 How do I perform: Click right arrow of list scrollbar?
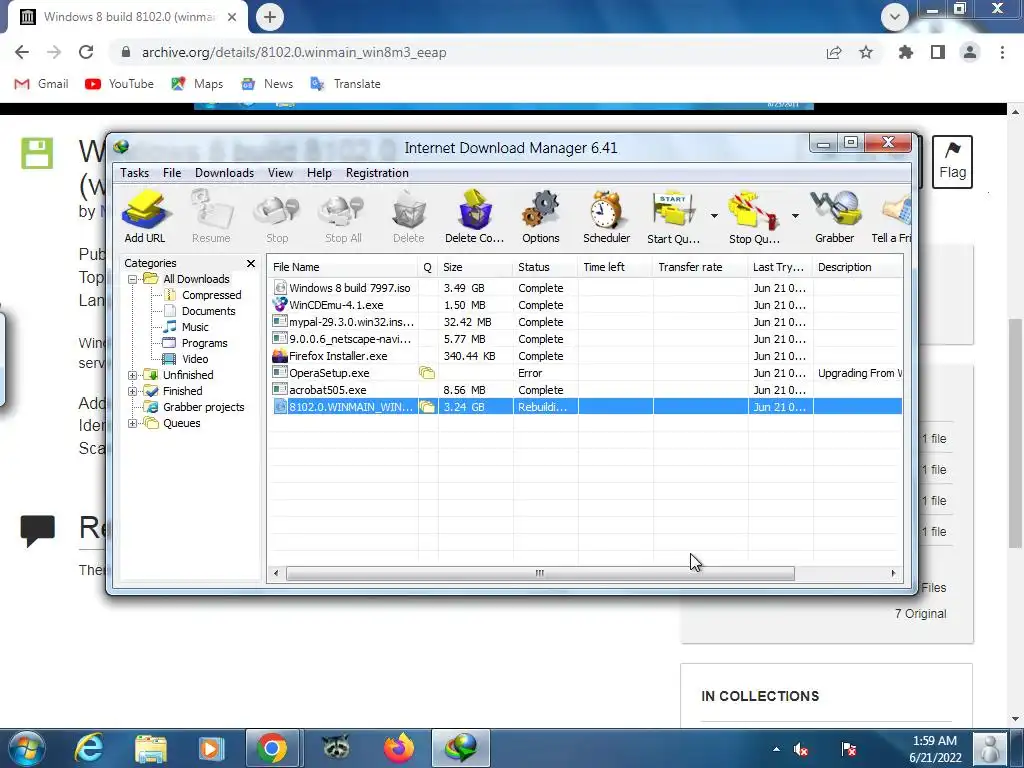click(x=893, y=573)
